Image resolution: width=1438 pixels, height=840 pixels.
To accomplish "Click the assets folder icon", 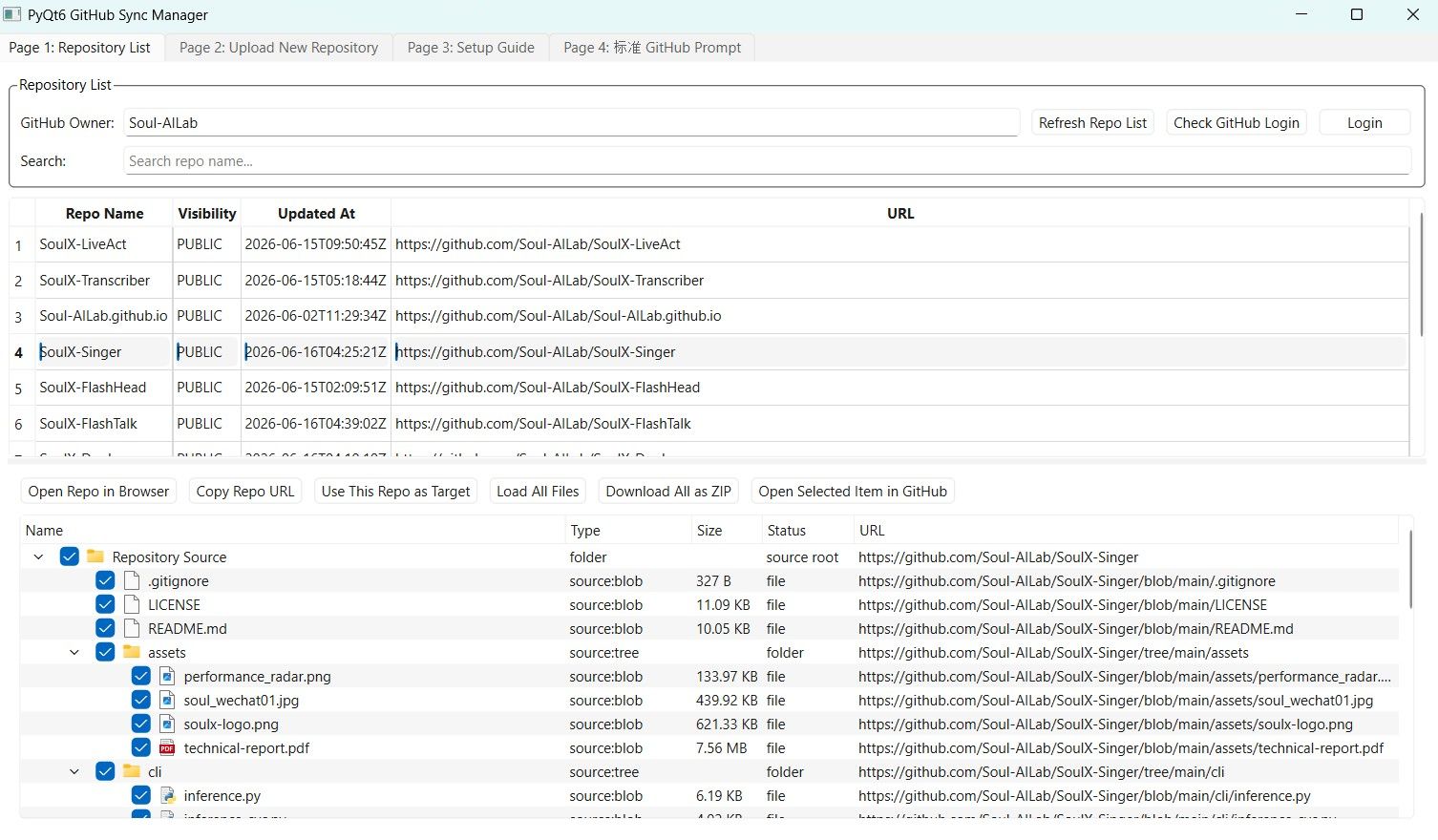I will point(132,652).
